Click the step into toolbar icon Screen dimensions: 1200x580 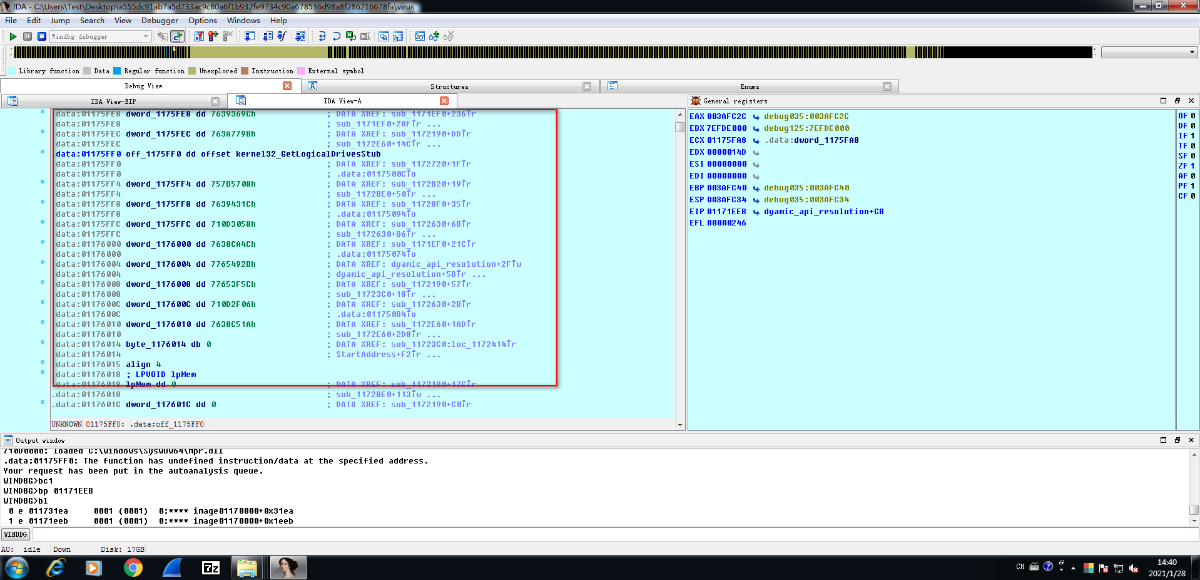click(249, 36)
